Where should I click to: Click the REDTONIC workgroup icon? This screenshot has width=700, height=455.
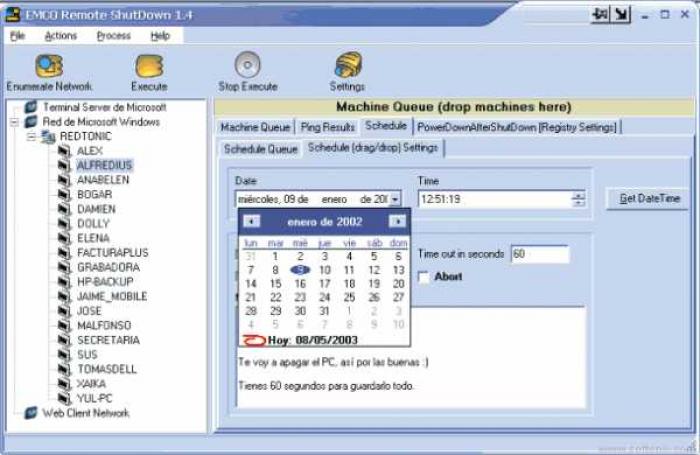click(x=48, y=137)
